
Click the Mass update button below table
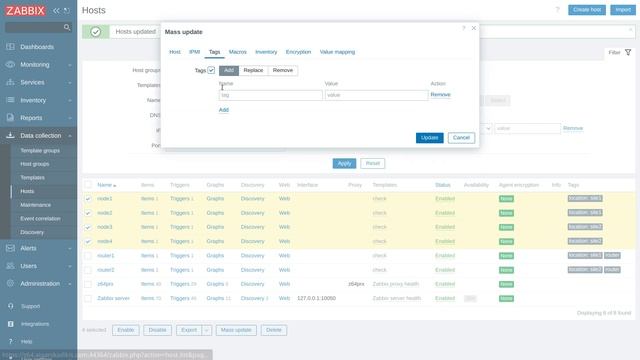pos(236,330)
